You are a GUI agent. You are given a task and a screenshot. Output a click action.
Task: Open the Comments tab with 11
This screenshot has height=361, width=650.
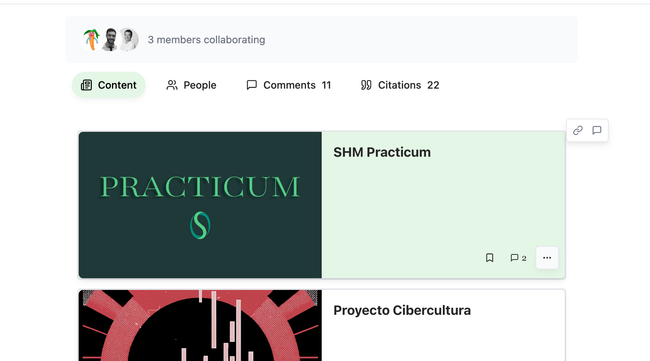289,85
